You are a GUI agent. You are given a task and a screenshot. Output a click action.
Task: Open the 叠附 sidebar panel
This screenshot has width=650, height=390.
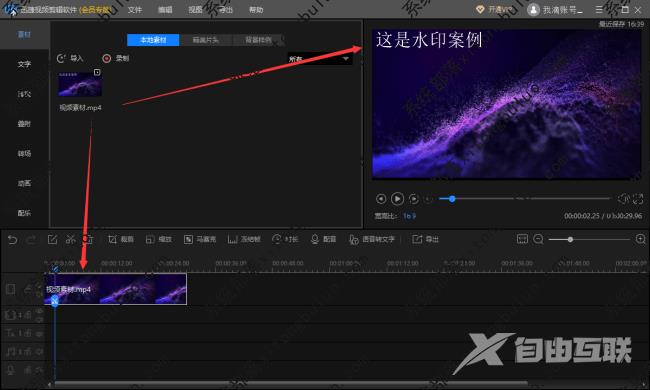(24, 124)
